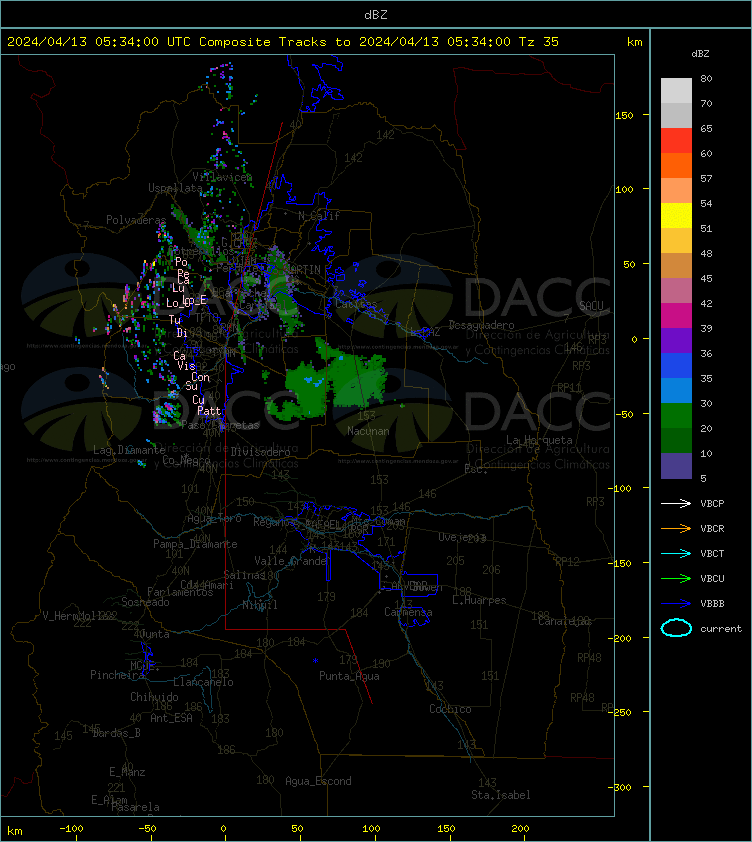
Task: Click the cyan 'current' ellipse icon
Action: click(676, 628)
